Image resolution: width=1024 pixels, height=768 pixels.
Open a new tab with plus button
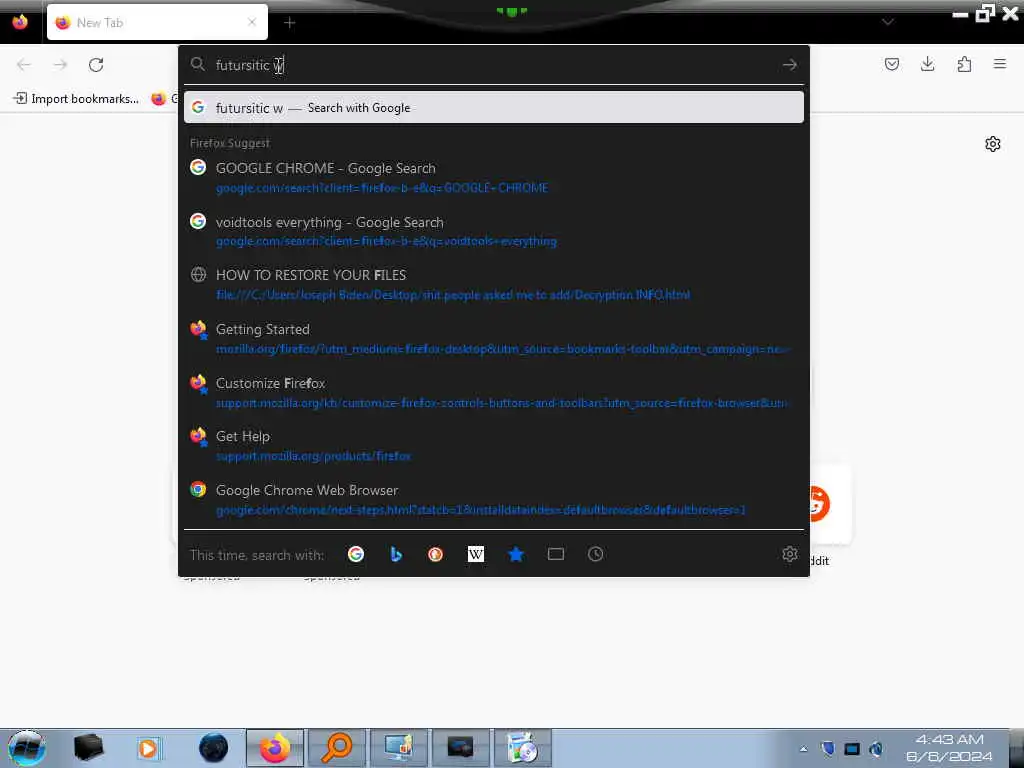coord(290,23)
